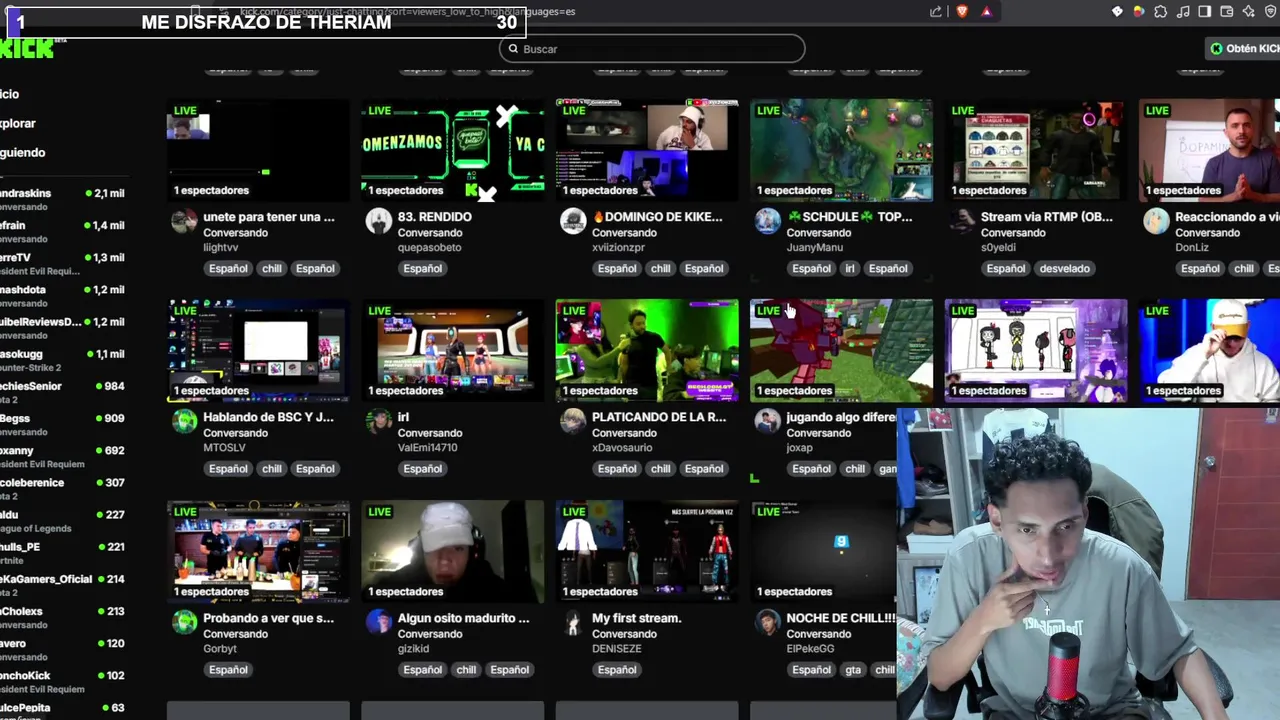Screen dimensions: 1280x720
Task: Click 'chill' tag under xviizionzpr stream
Action: (660, 268)
